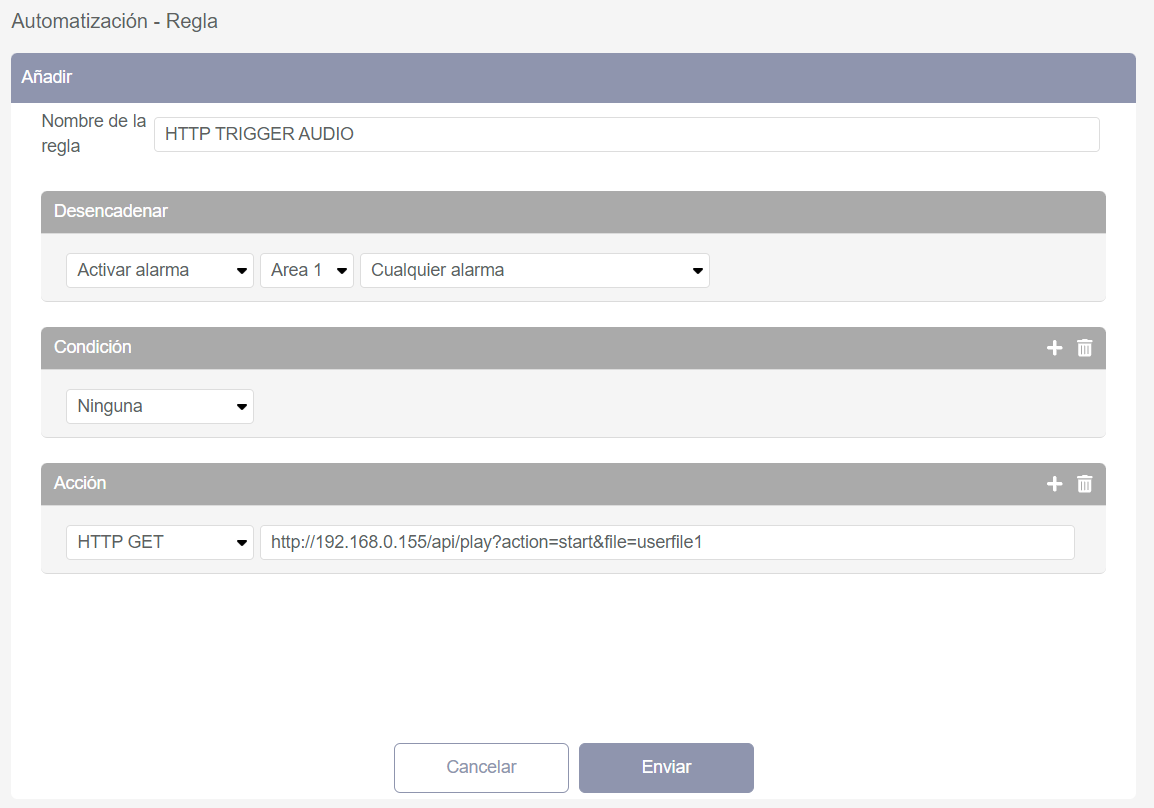The image size is (1154, 808).
Task: Open the Cualquier alarma dropdown
Action: pos(534,270)
